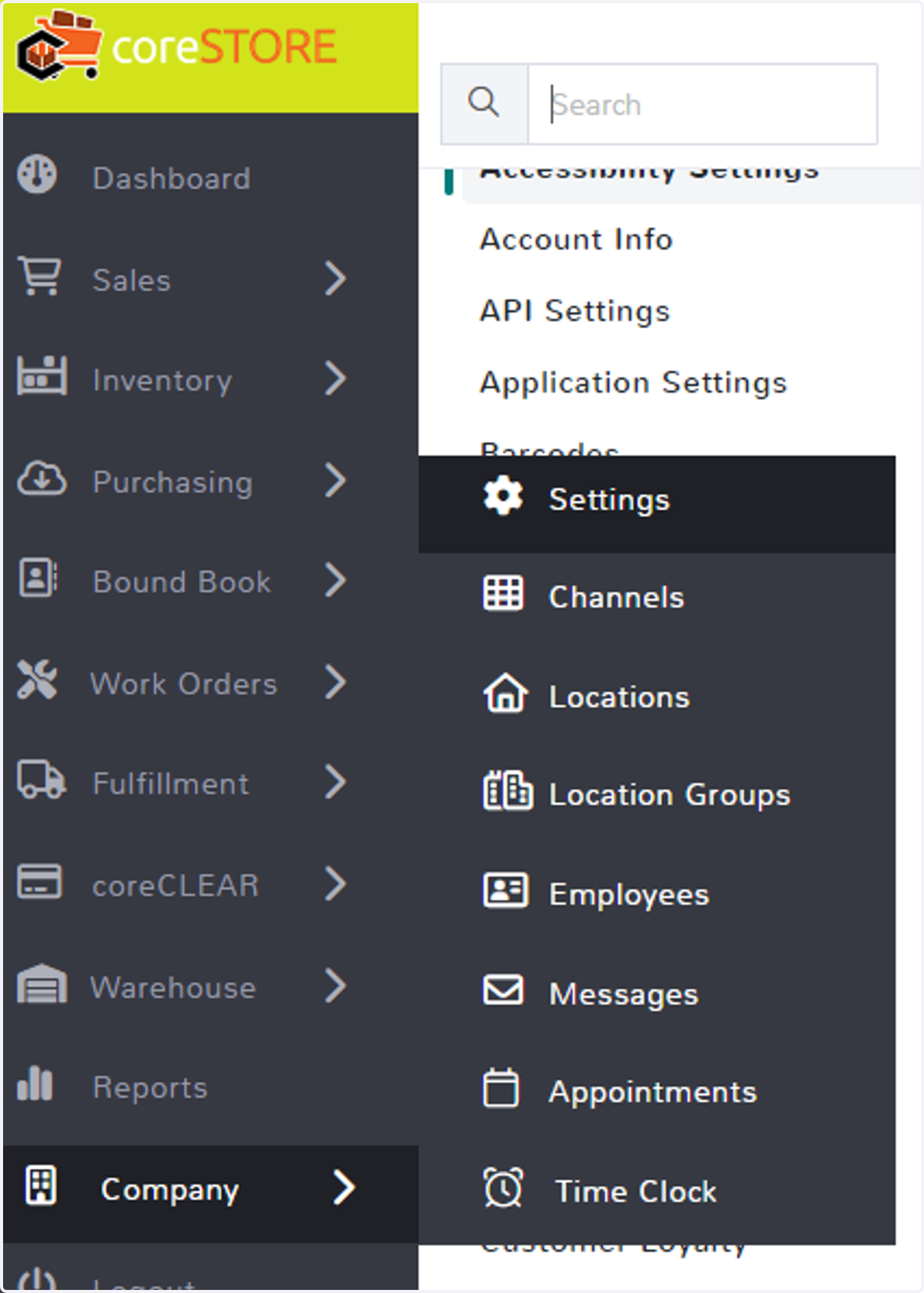Collapse the Company submenu chevron
The image size is (924, 1293).
point(343,1187)
